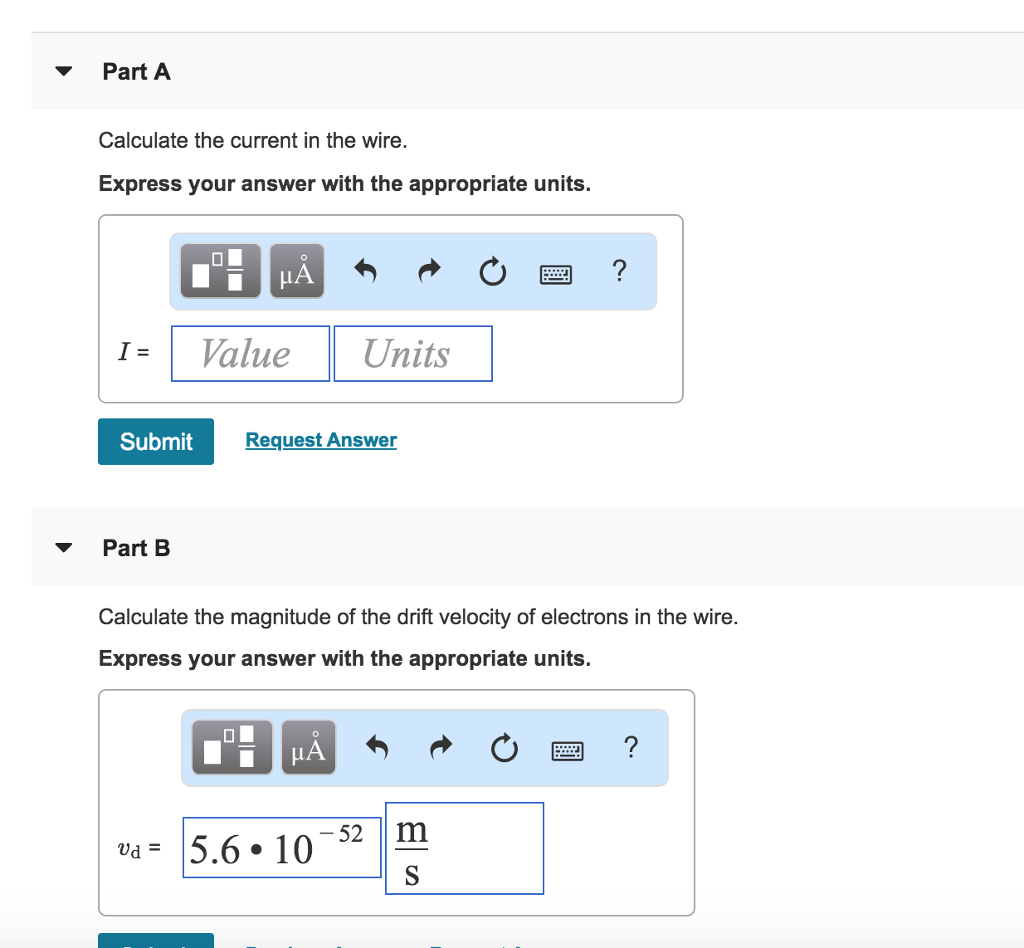Click the current Value input field
The image size is (1024, 948).
tap(250, 353)
